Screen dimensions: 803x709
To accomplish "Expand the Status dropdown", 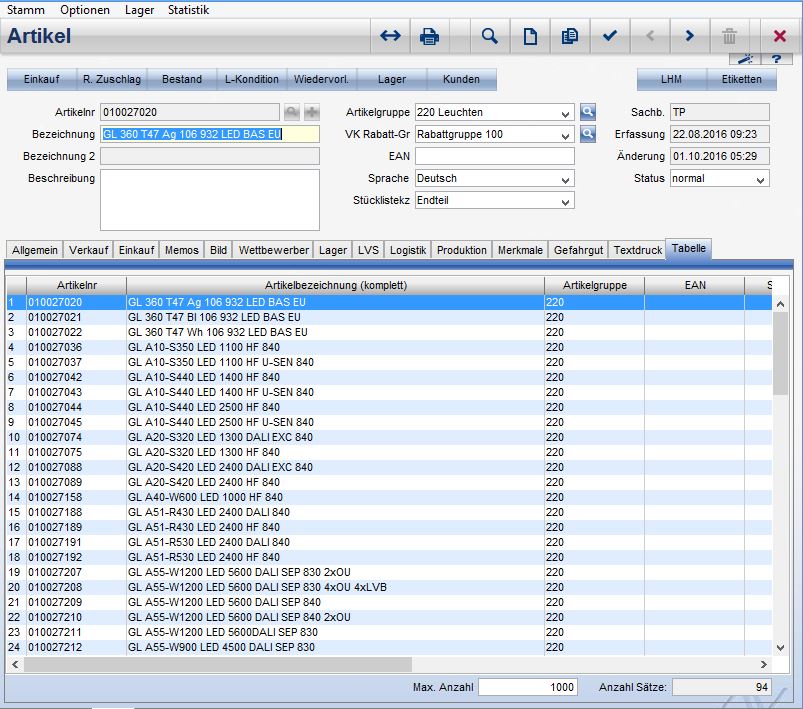I will 761,179.
